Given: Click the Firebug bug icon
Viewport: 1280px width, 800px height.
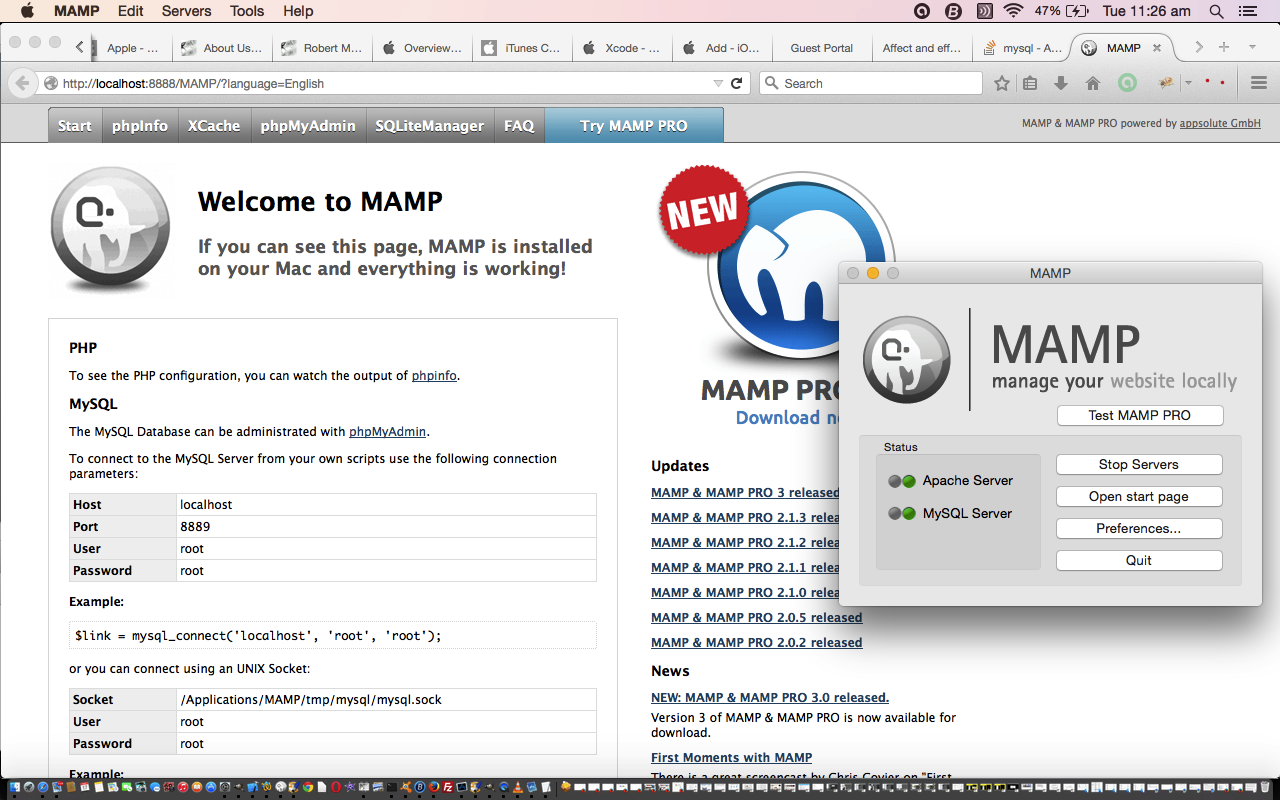Looking at the screenshot, I should pyautogui.click(x=1166, y=83).
